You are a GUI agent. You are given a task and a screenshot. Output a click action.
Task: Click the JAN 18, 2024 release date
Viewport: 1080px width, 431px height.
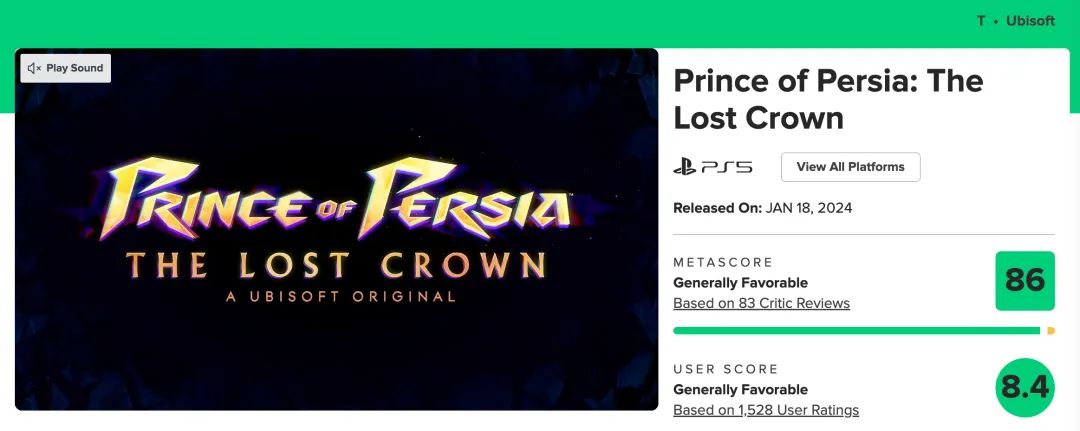click(809, 208)
